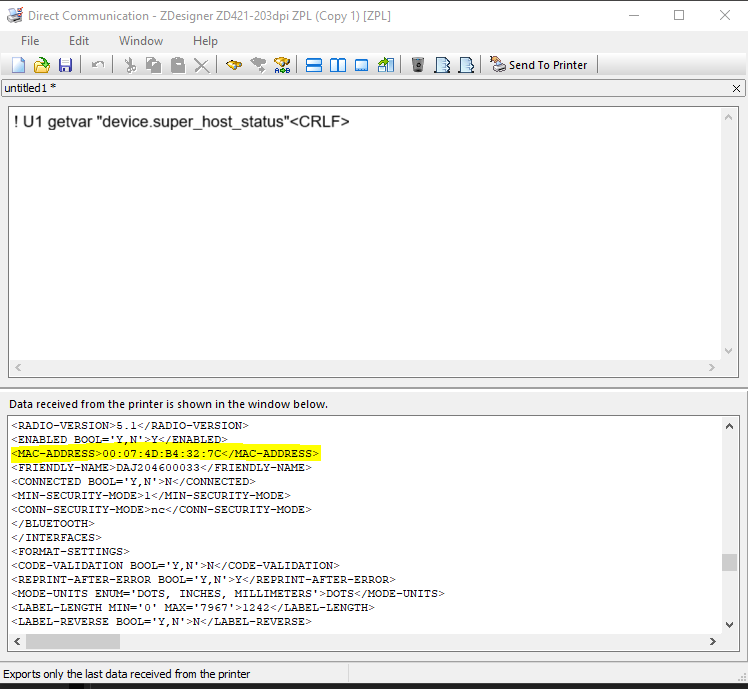
Task: Open the File menu
Action: pos(30,41)
